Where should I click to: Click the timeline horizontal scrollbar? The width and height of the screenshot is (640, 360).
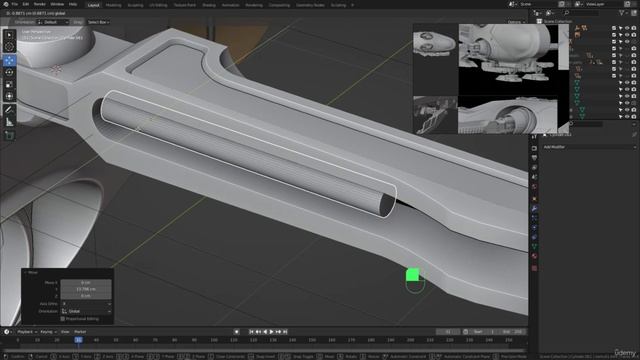coord(264,350)
